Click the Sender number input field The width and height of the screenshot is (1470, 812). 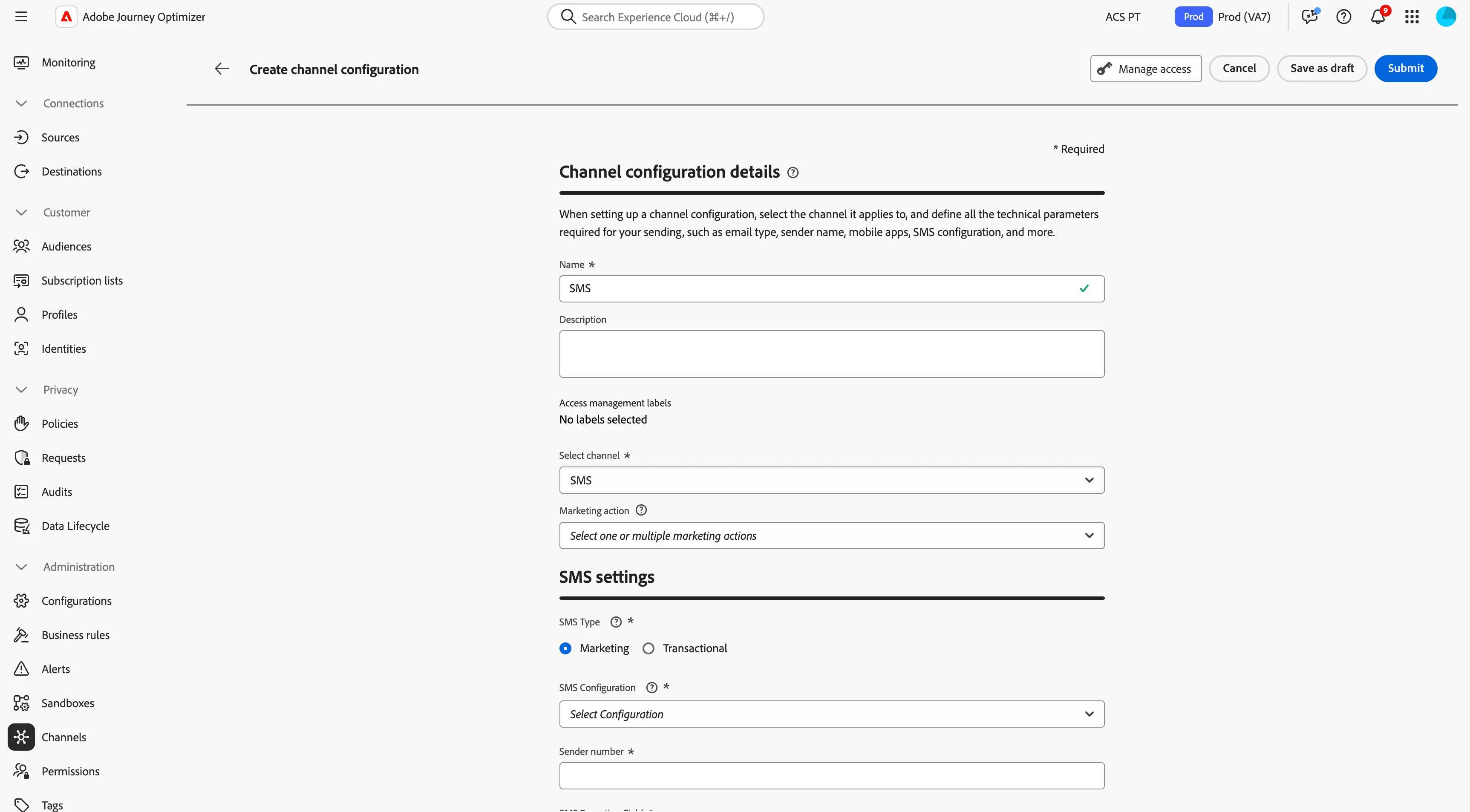click(831, 775)
